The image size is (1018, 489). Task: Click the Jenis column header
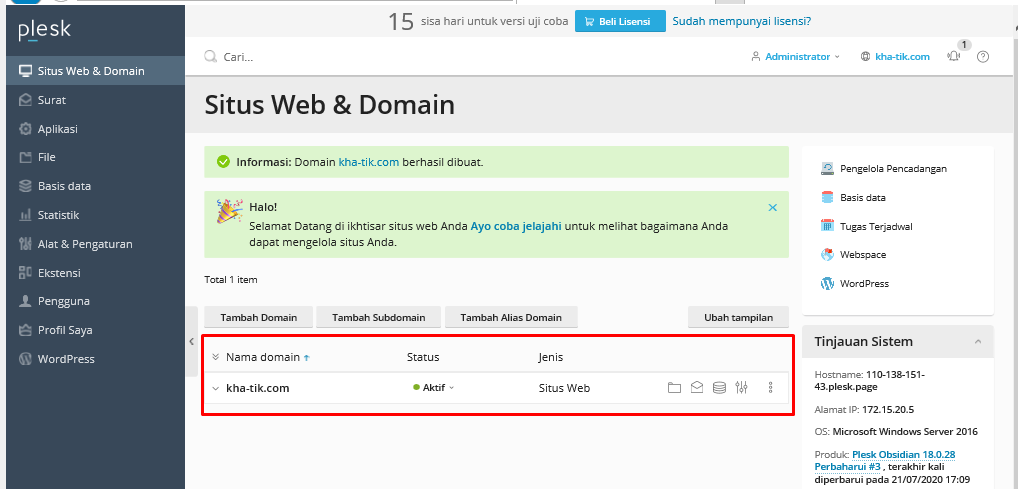pos(551,357)
